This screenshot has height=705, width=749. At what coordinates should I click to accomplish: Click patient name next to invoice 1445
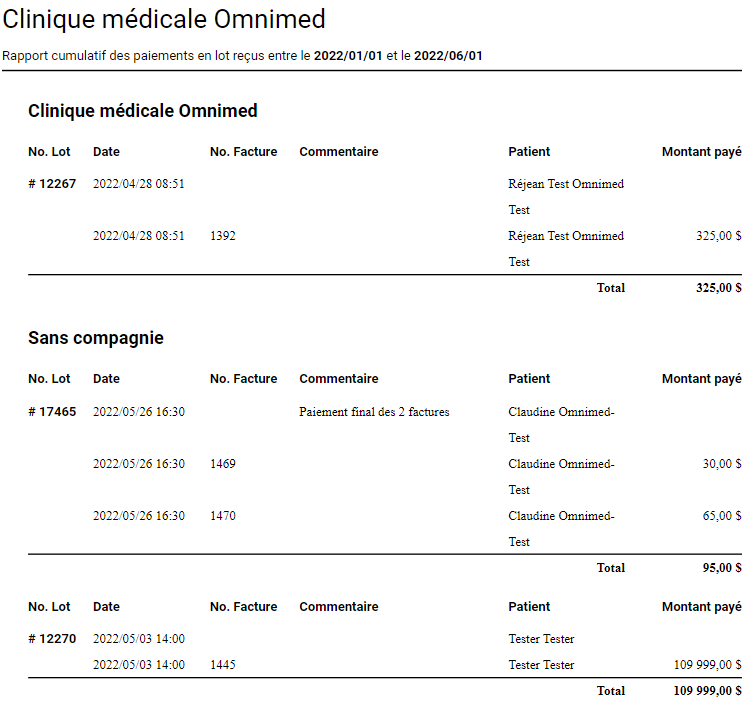tap(541, 665)
